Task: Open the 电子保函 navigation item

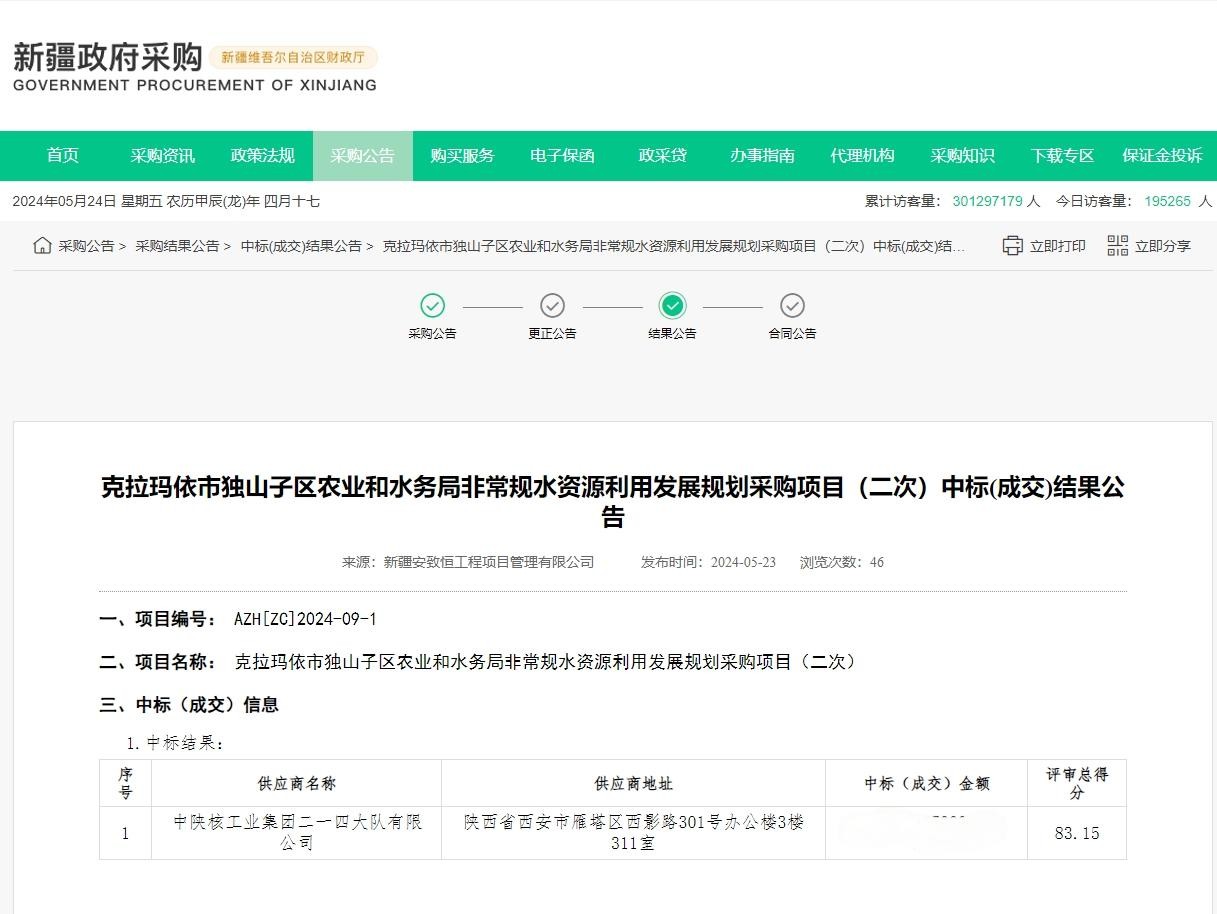Action: [562, 156]
